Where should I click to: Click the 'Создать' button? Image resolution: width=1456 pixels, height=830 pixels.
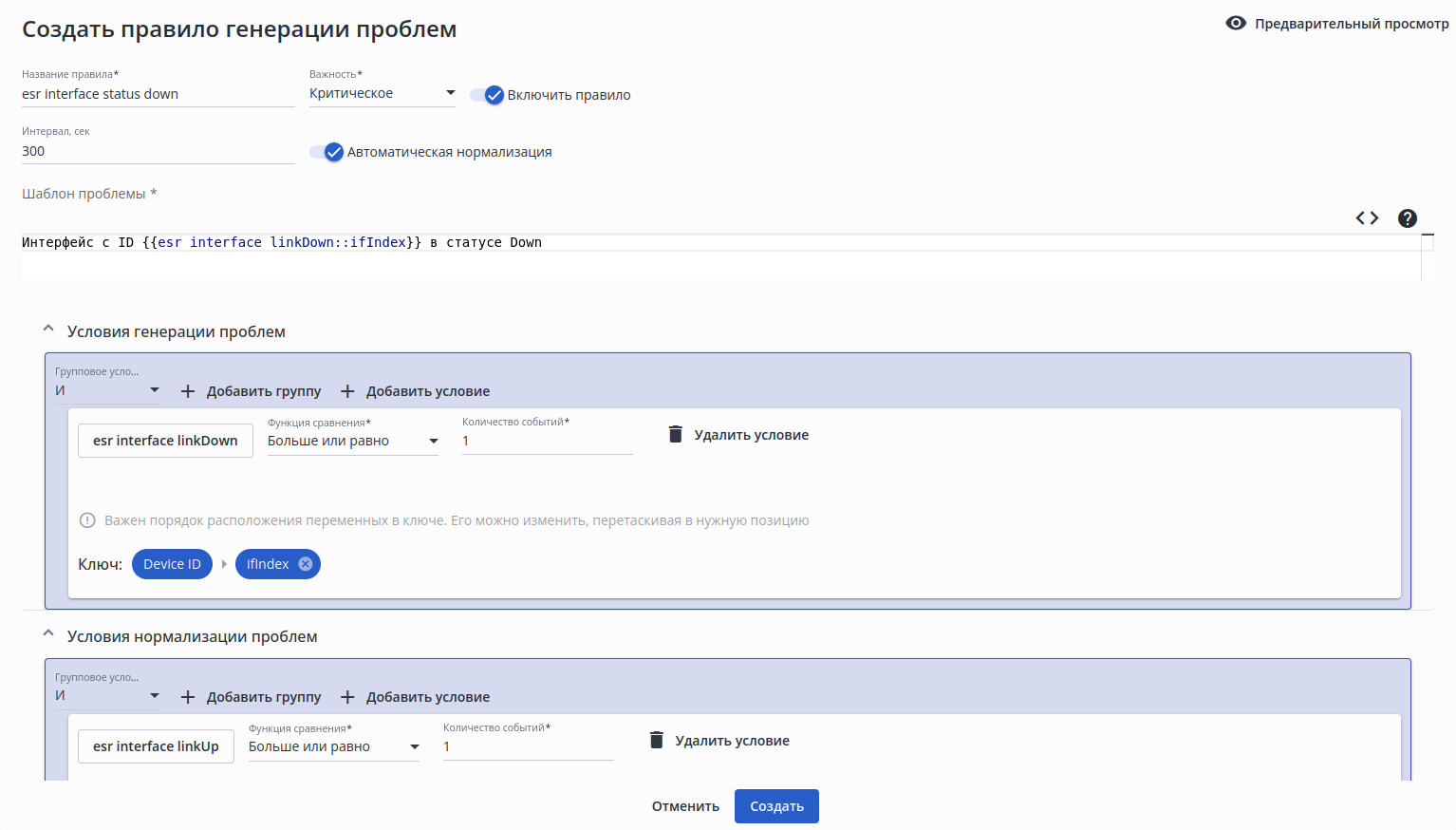pyautogui.click(x=776, y=806)
